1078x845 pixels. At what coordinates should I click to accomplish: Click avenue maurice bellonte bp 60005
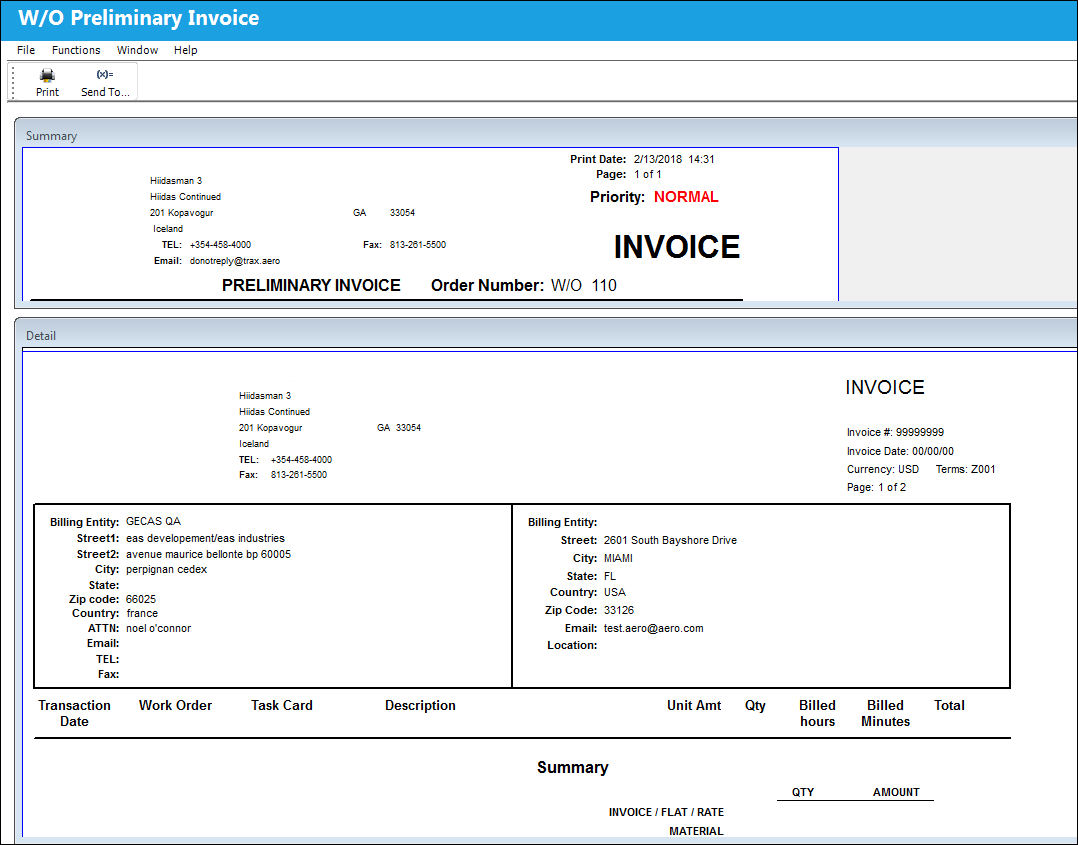point(208,554)
